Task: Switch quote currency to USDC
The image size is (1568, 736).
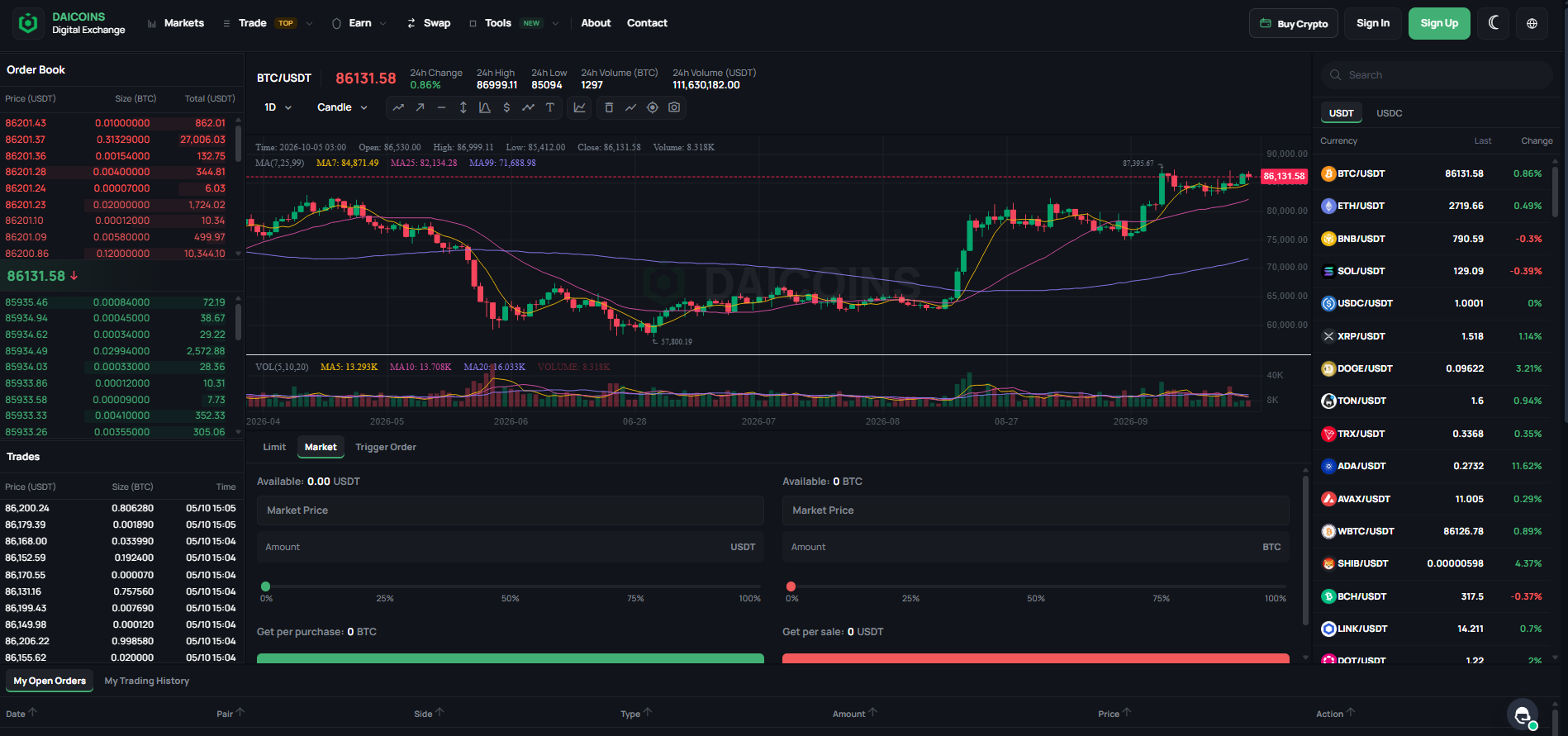Action: [1389, 113]
